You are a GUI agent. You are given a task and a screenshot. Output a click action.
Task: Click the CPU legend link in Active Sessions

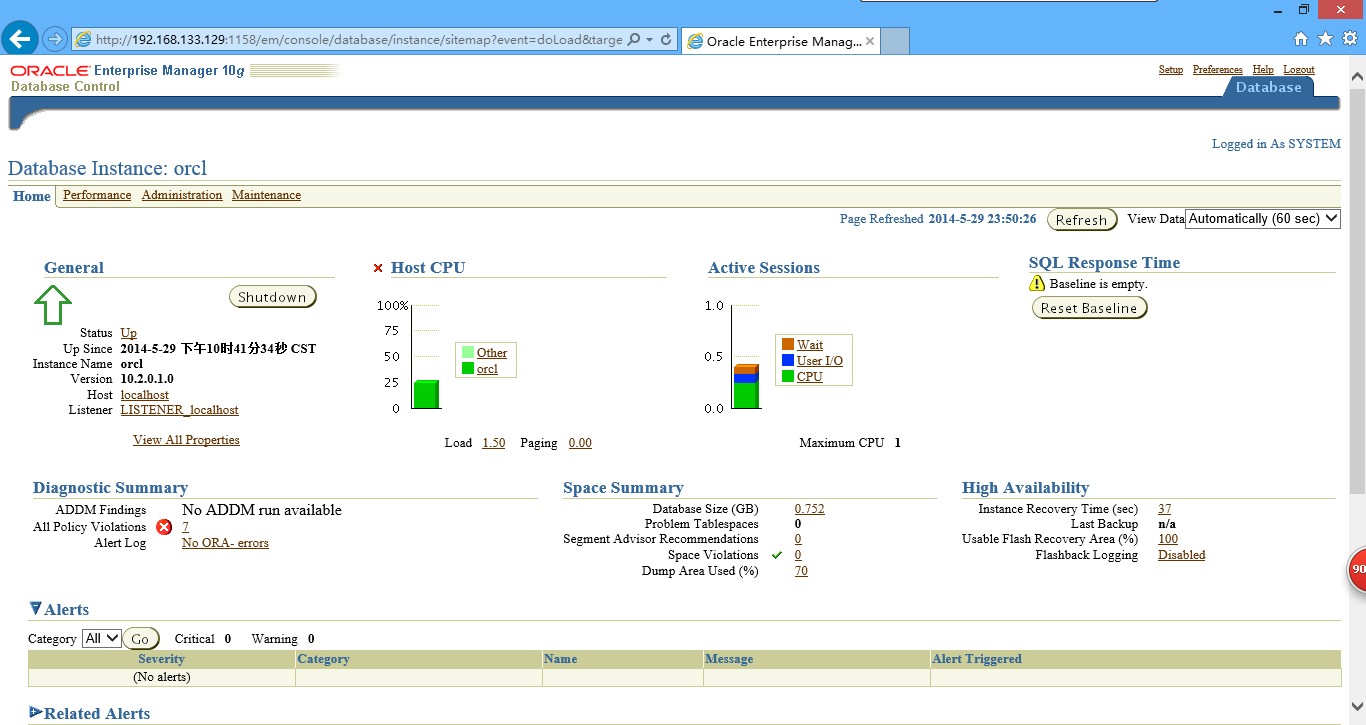(x=810, y=377)
